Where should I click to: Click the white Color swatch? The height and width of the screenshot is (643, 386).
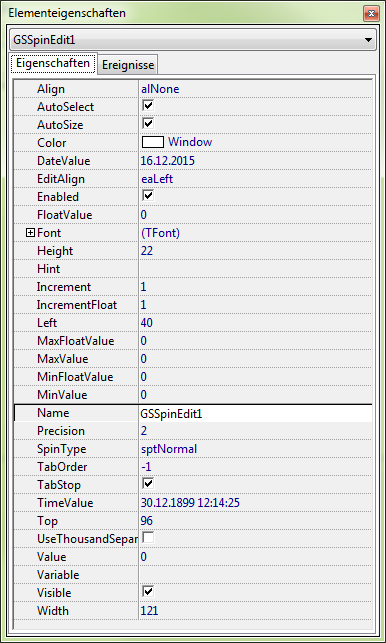click(153, 143)
